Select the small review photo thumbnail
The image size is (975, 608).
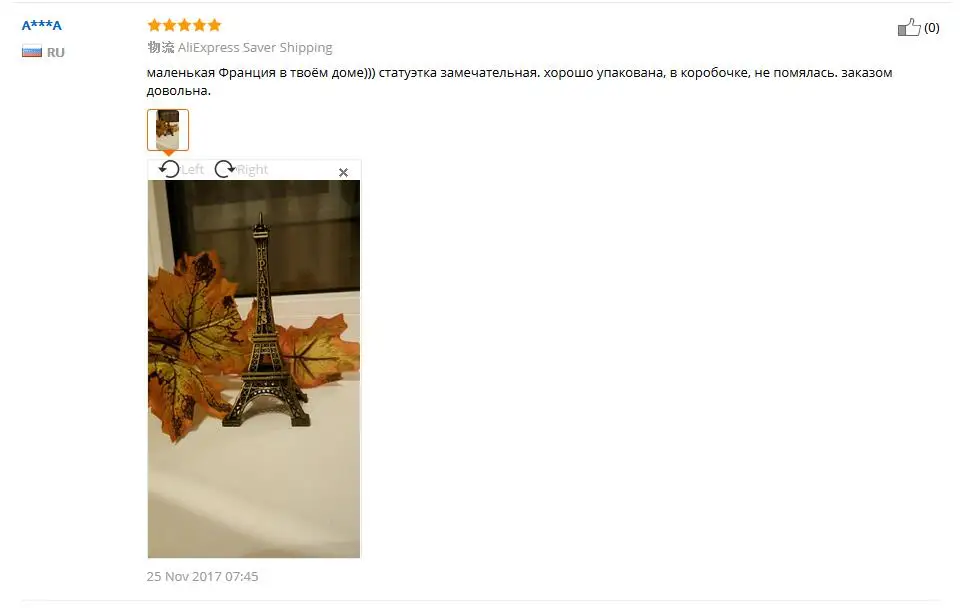pyautogui.click(x=168, y=129)
